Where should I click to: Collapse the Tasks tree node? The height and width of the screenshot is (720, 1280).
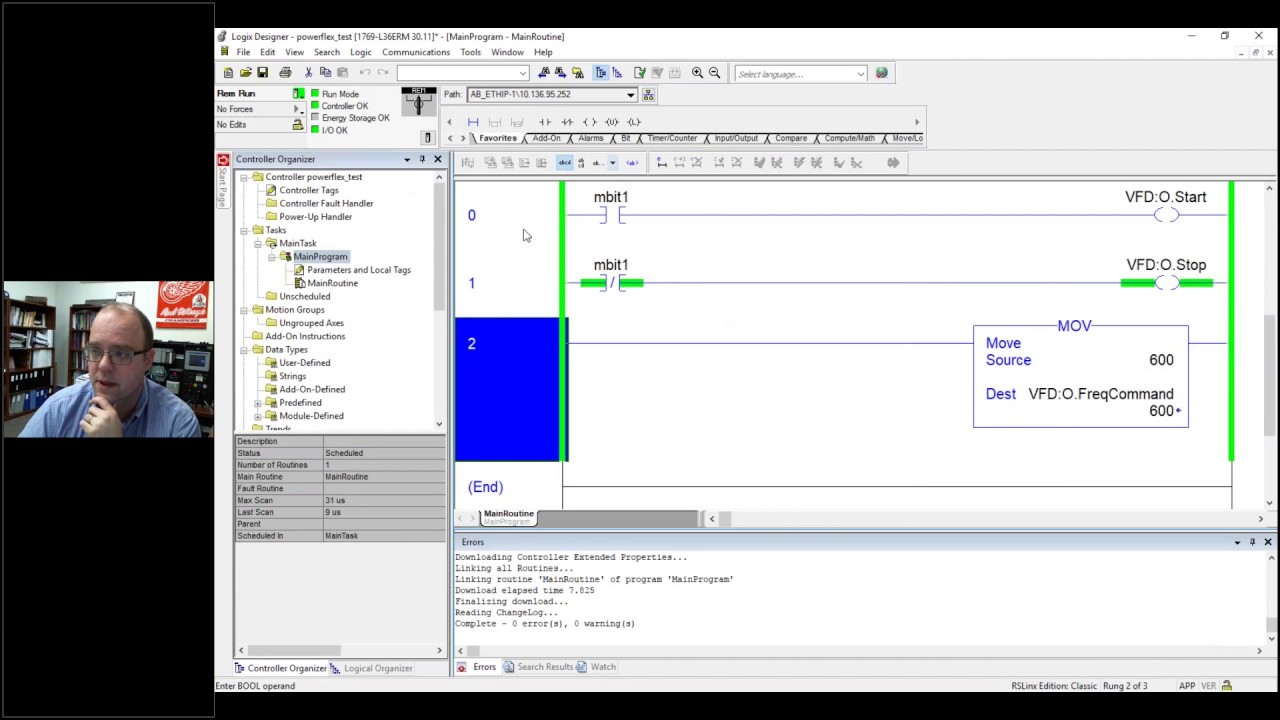pyautogui.click(x=244, y=230)
